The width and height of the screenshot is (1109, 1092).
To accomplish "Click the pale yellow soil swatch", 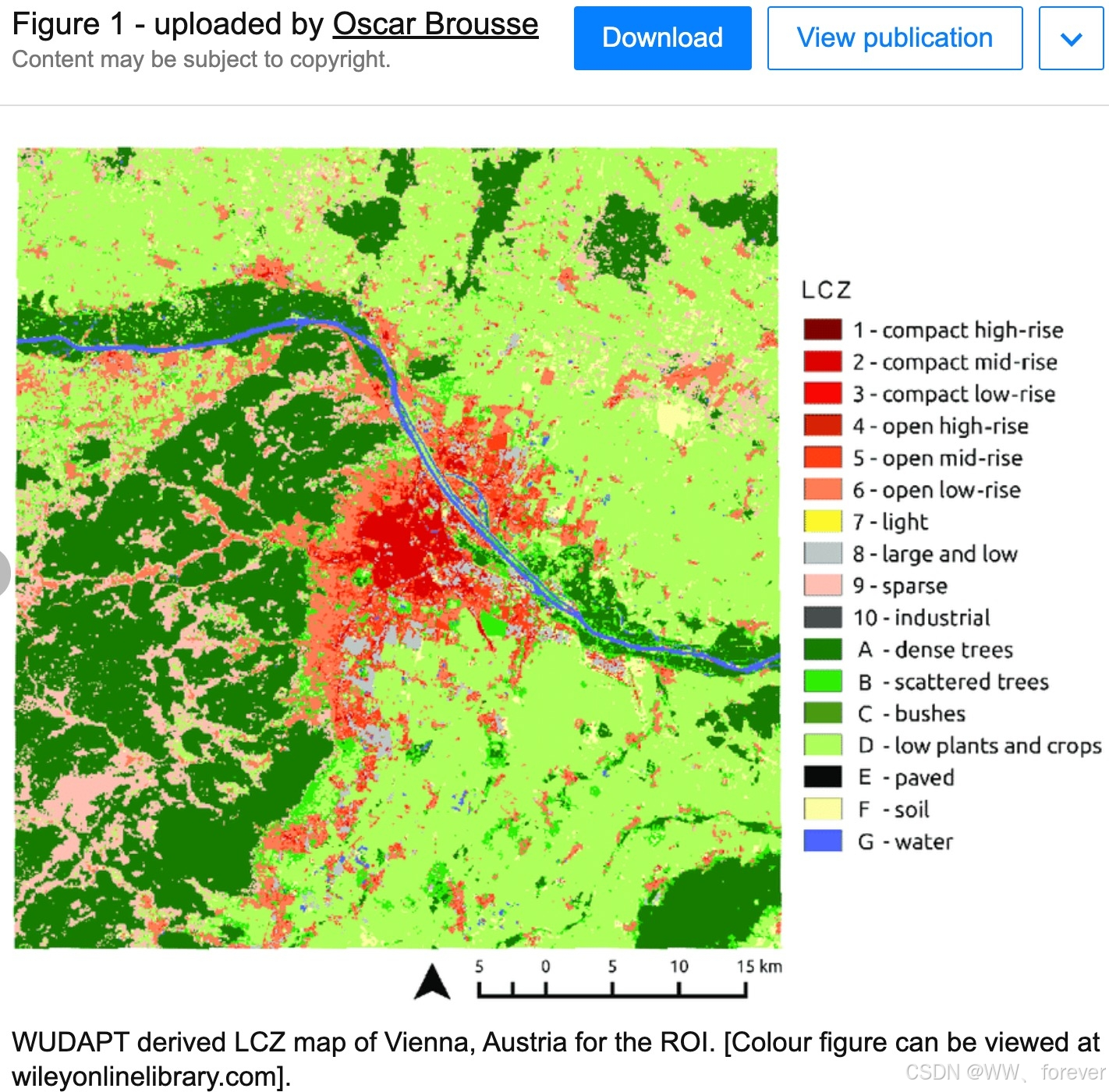I will pyautogui.click(x=823, y=809).
